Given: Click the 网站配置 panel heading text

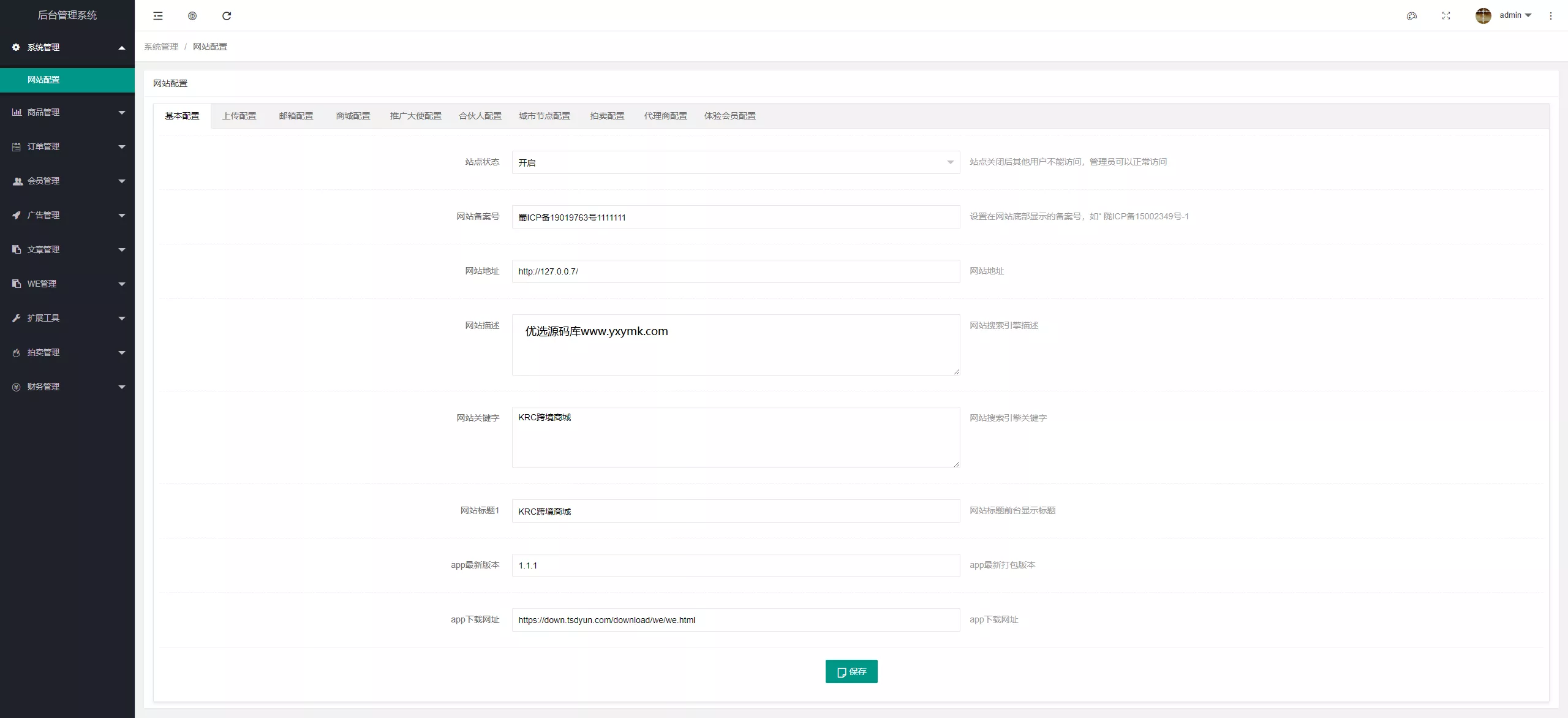Looking at the screenshot, I should point(170,83).
